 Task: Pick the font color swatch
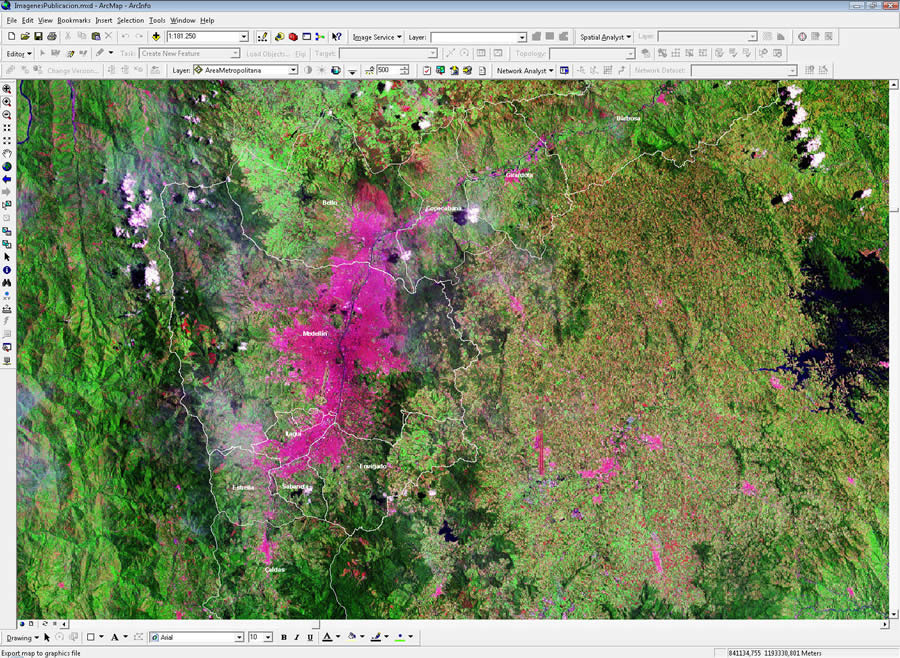[x=327, y=637]
